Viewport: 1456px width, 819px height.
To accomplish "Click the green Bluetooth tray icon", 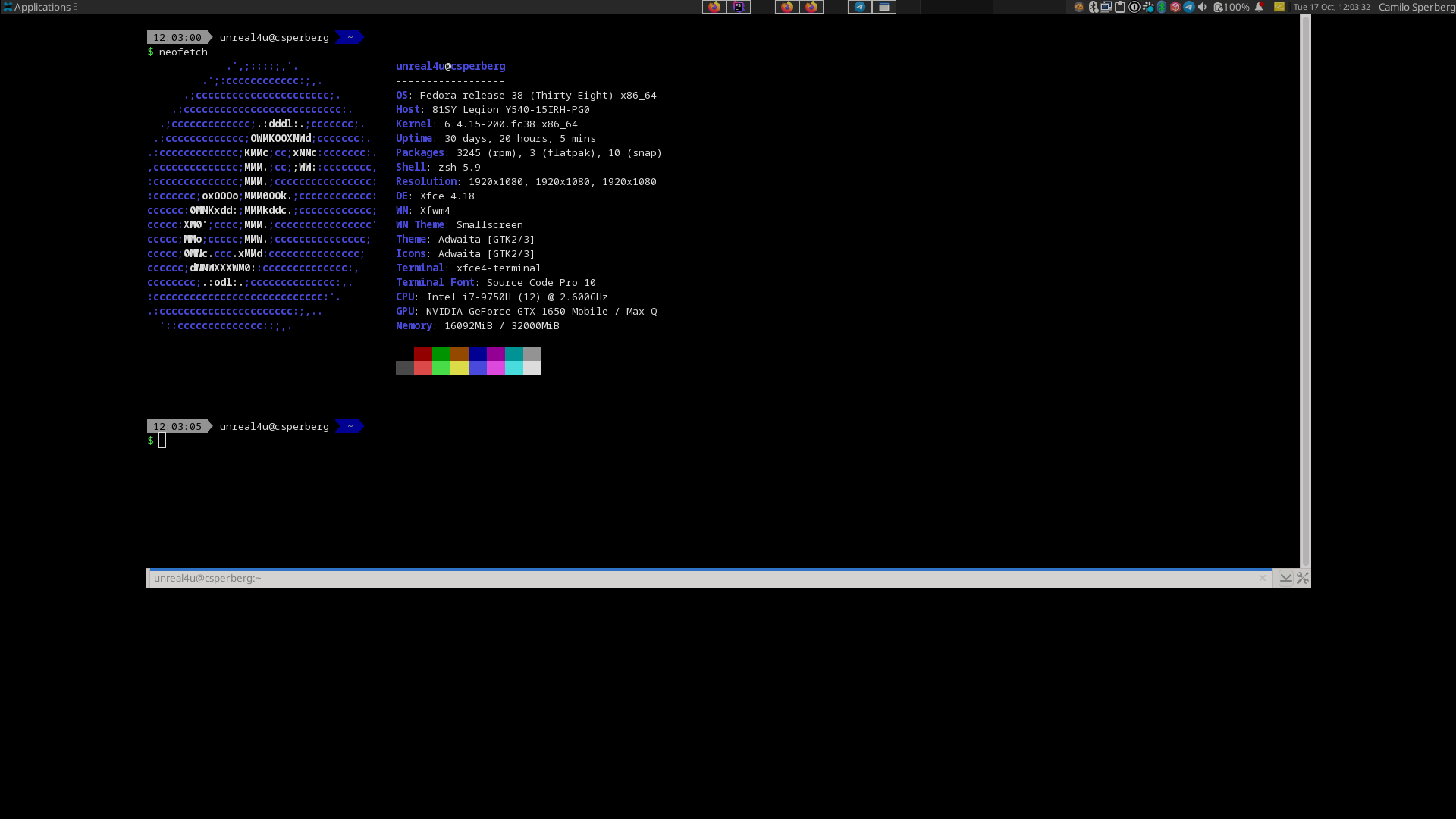I will click(1161, 7).
